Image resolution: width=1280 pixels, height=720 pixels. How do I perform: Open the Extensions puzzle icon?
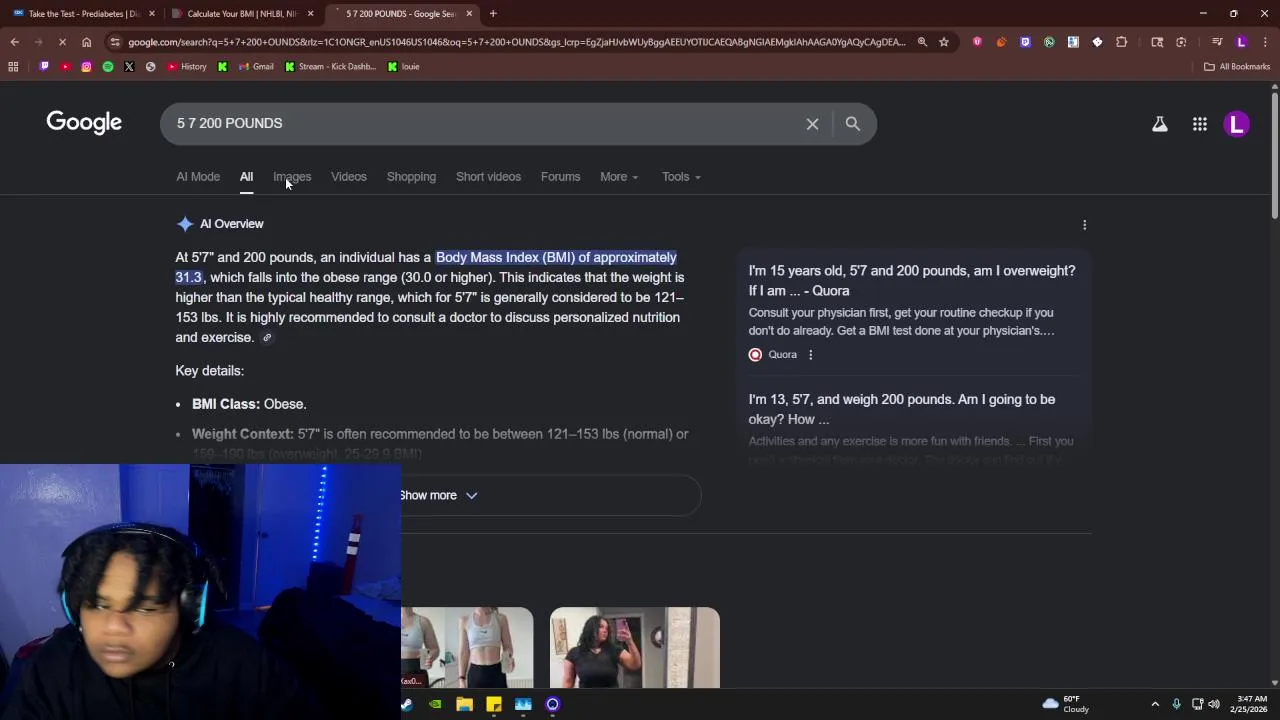[1121, 42]
